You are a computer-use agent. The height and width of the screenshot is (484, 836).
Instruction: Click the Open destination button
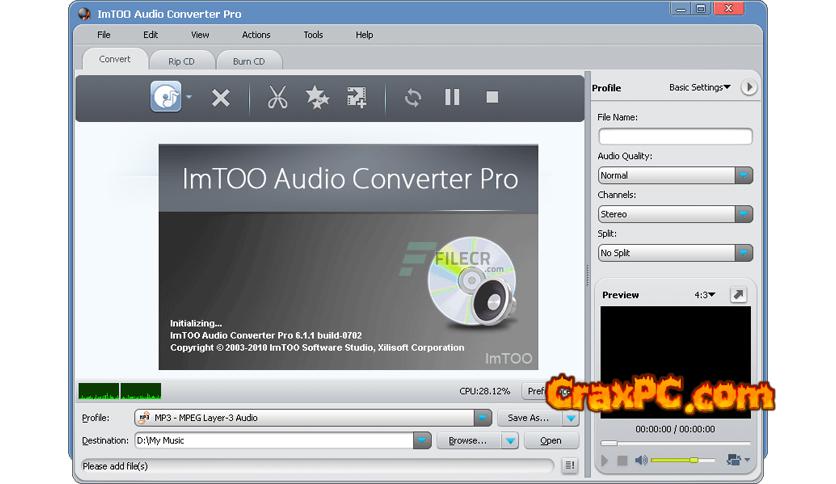[x=550, y=440]
